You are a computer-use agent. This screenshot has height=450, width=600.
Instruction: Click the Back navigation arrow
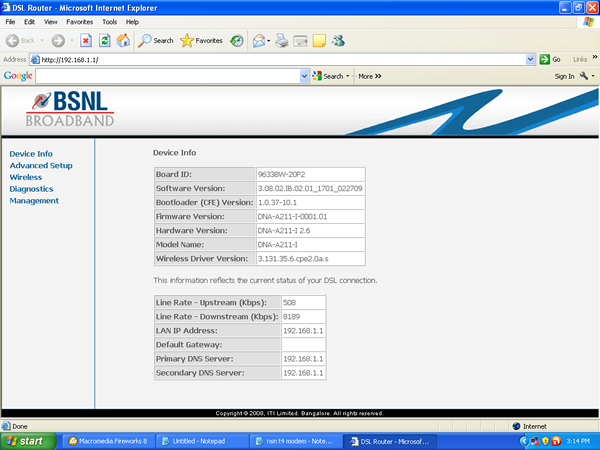pyautogui.click(x=13, y=41)
